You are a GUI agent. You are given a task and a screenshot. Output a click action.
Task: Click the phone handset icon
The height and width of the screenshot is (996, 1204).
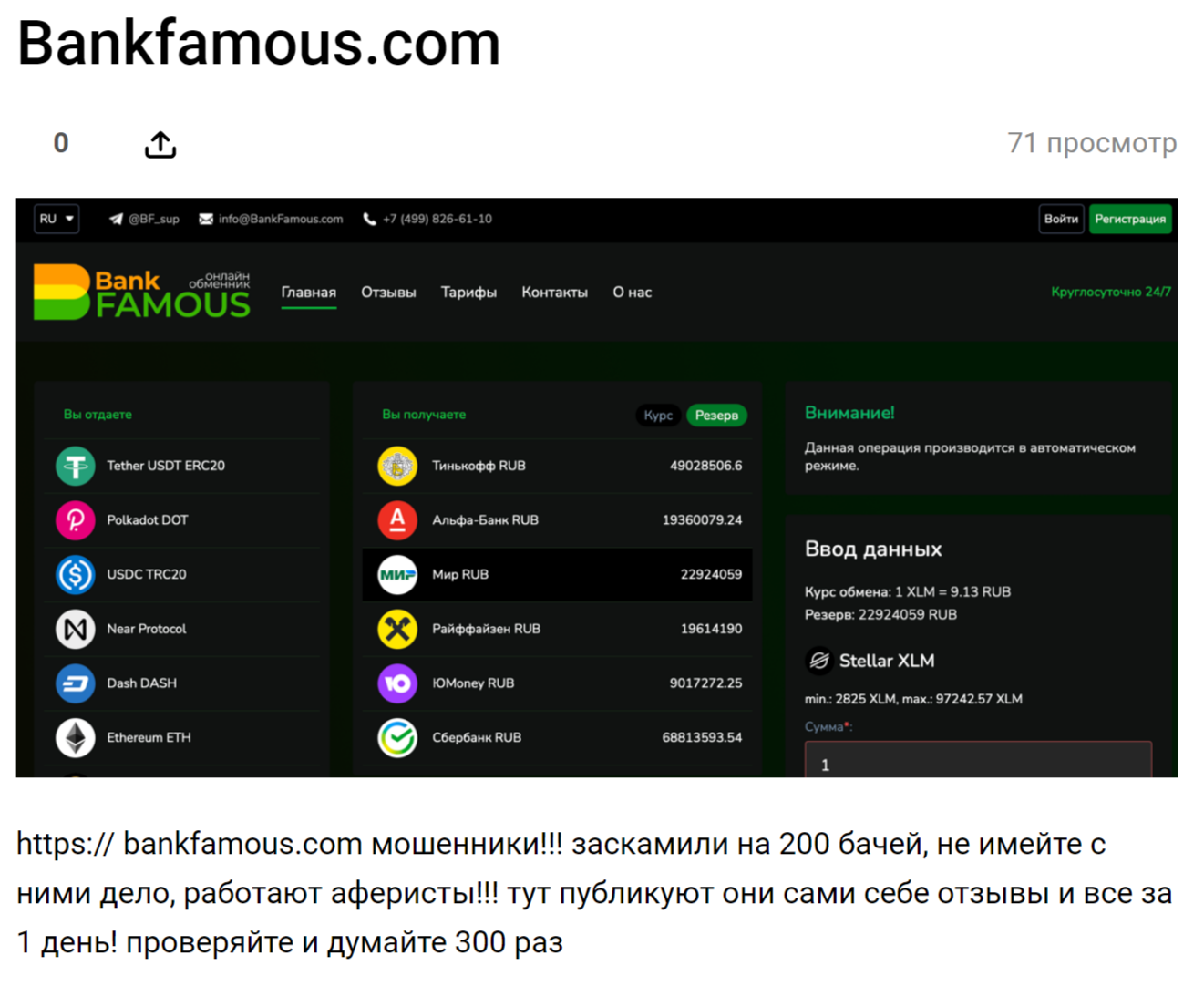coord(369,220)
